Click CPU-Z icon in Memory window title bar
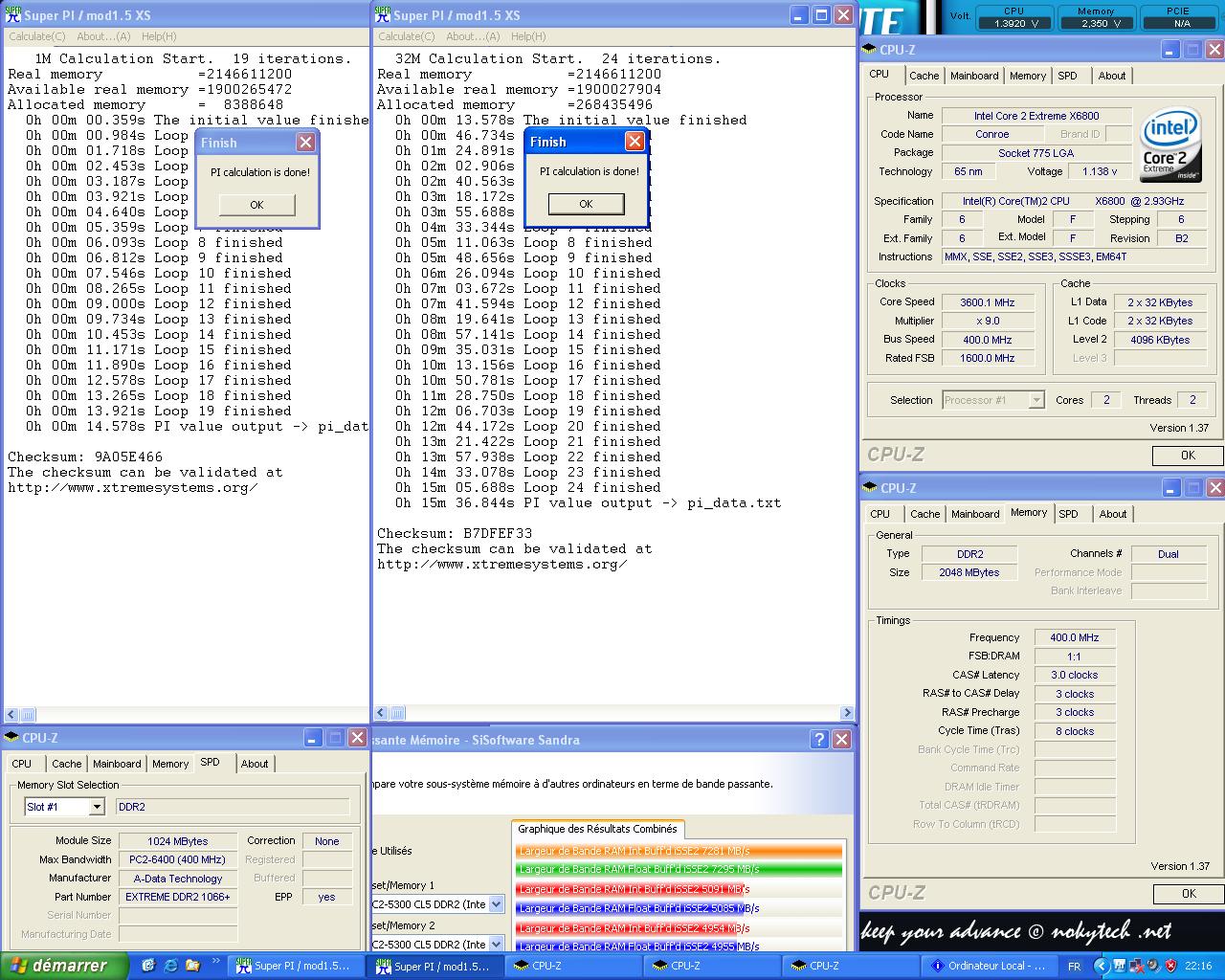The image size is (1225, 980). point(870,488)
